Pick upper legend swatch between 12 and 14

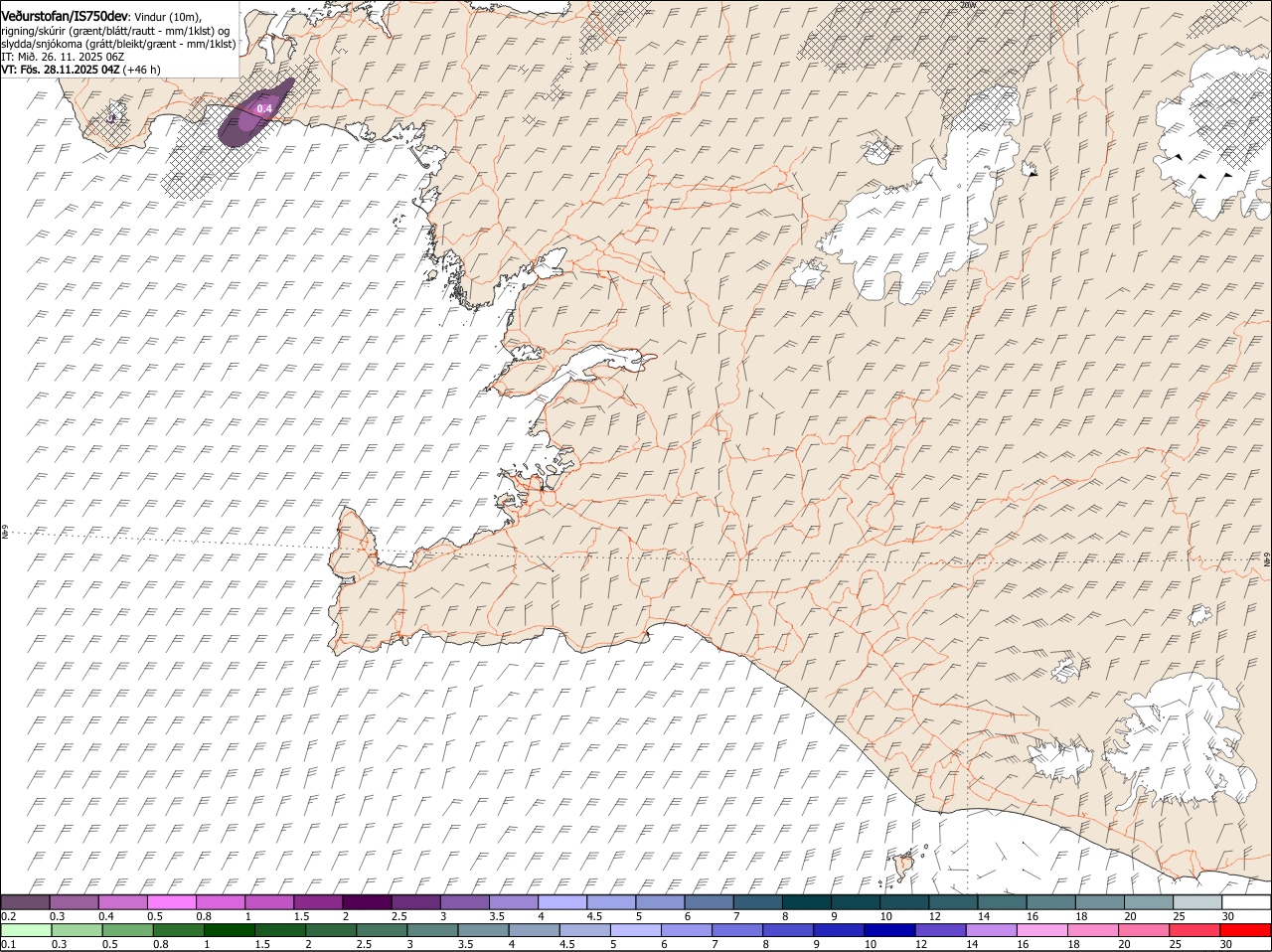(953, 902)
